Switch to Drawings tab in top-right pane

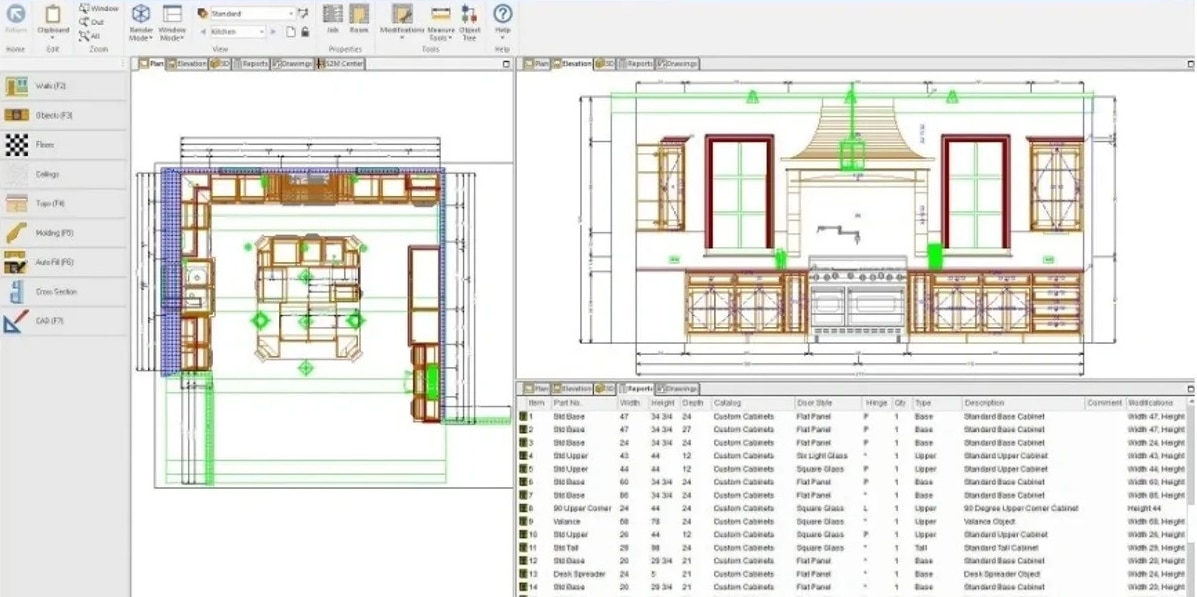678,64
